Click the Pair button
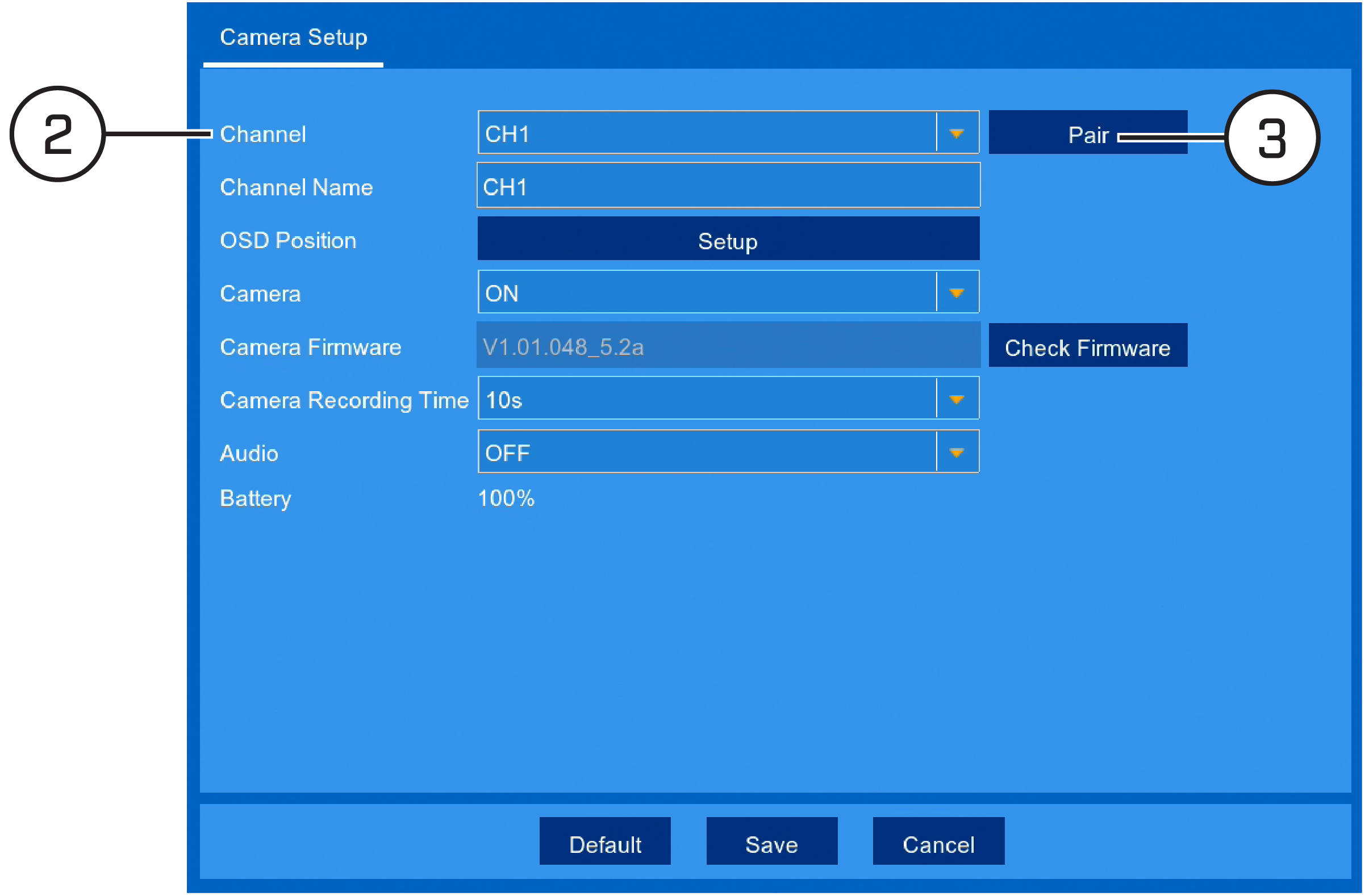Viewport: 1365px width, 896px height. coord(1088,132)
